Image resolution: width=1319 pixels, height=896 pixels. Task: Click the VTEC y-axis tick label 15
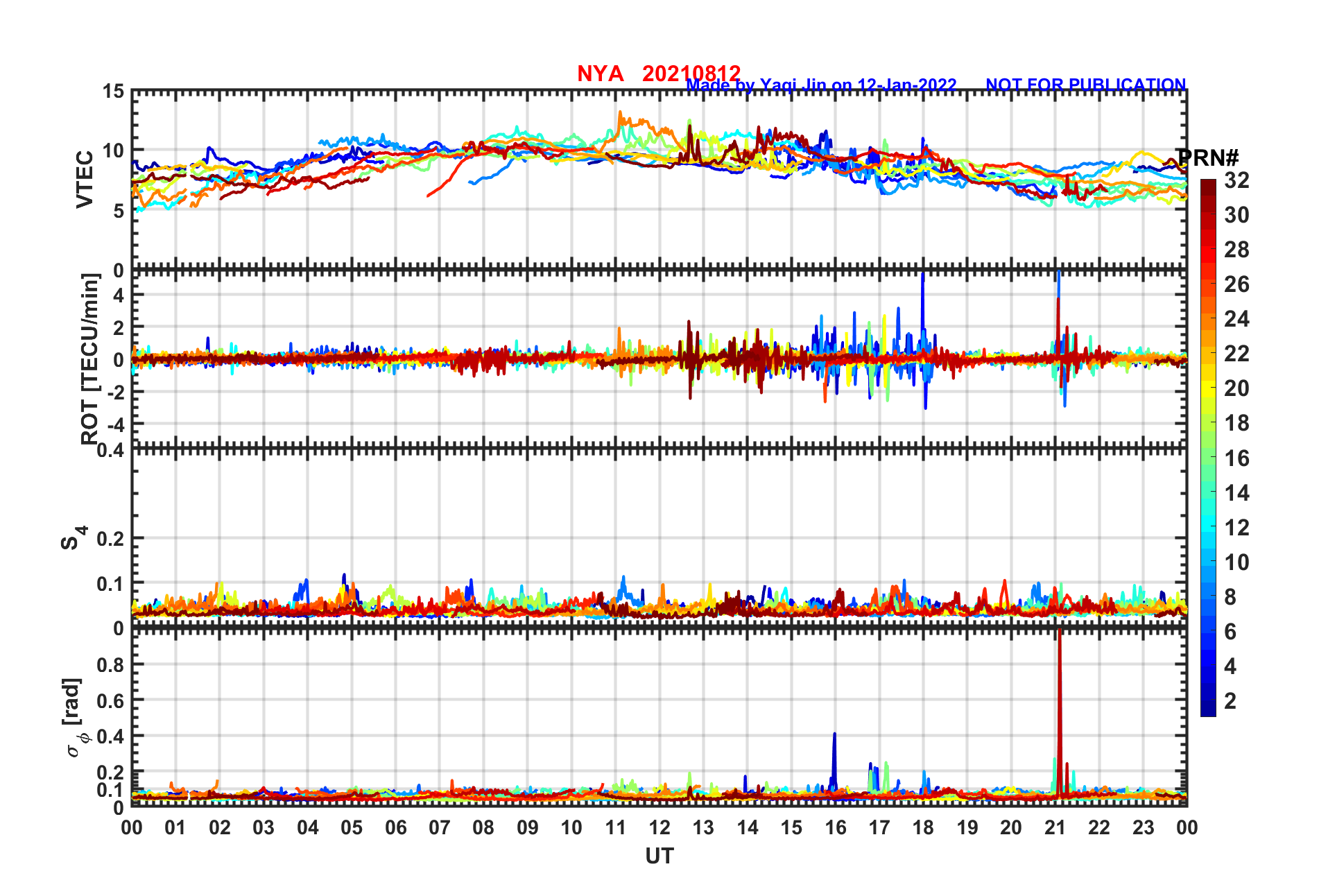pos(114,92)
